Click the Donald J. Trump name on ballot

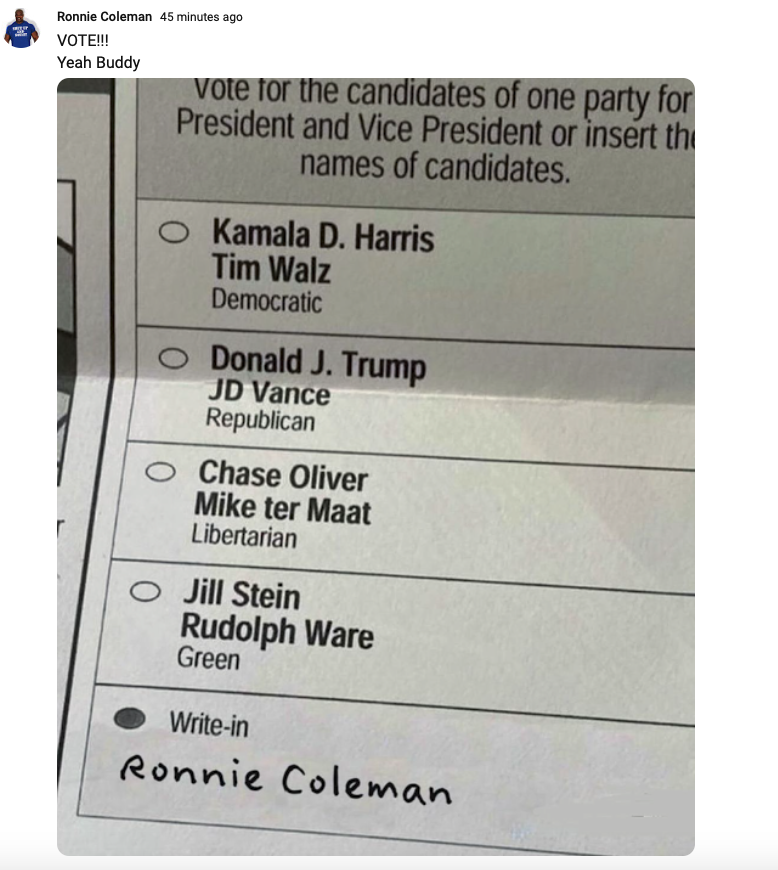[318, 363]
